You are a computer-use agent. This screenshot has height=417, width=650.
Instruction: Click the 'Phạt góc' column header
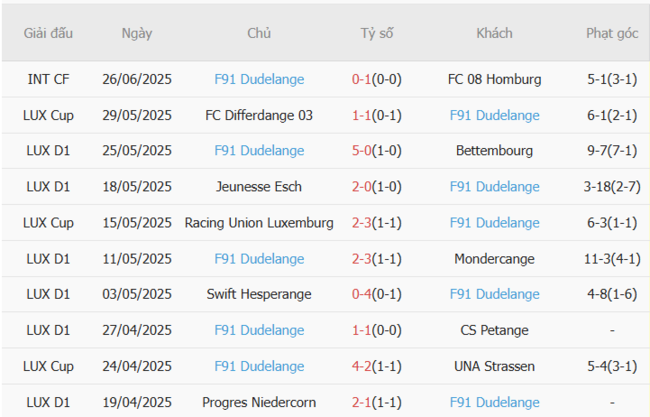612,33
